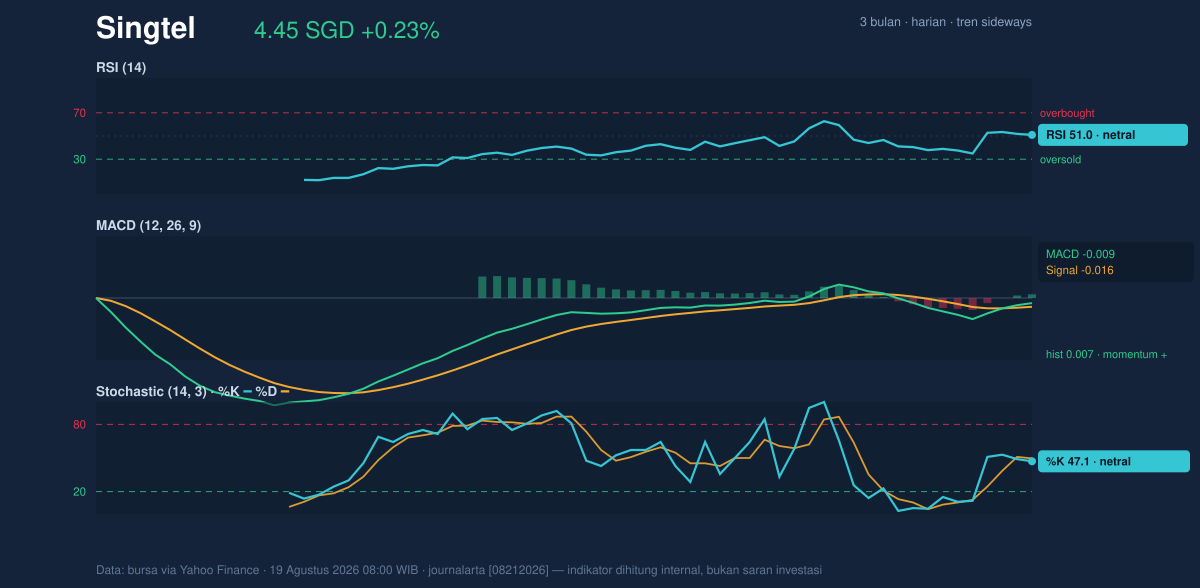The image size is (1200, 588).
Task: Click the RSI 51.0 · netral value badge
Action: click(x=1113, y=135)
